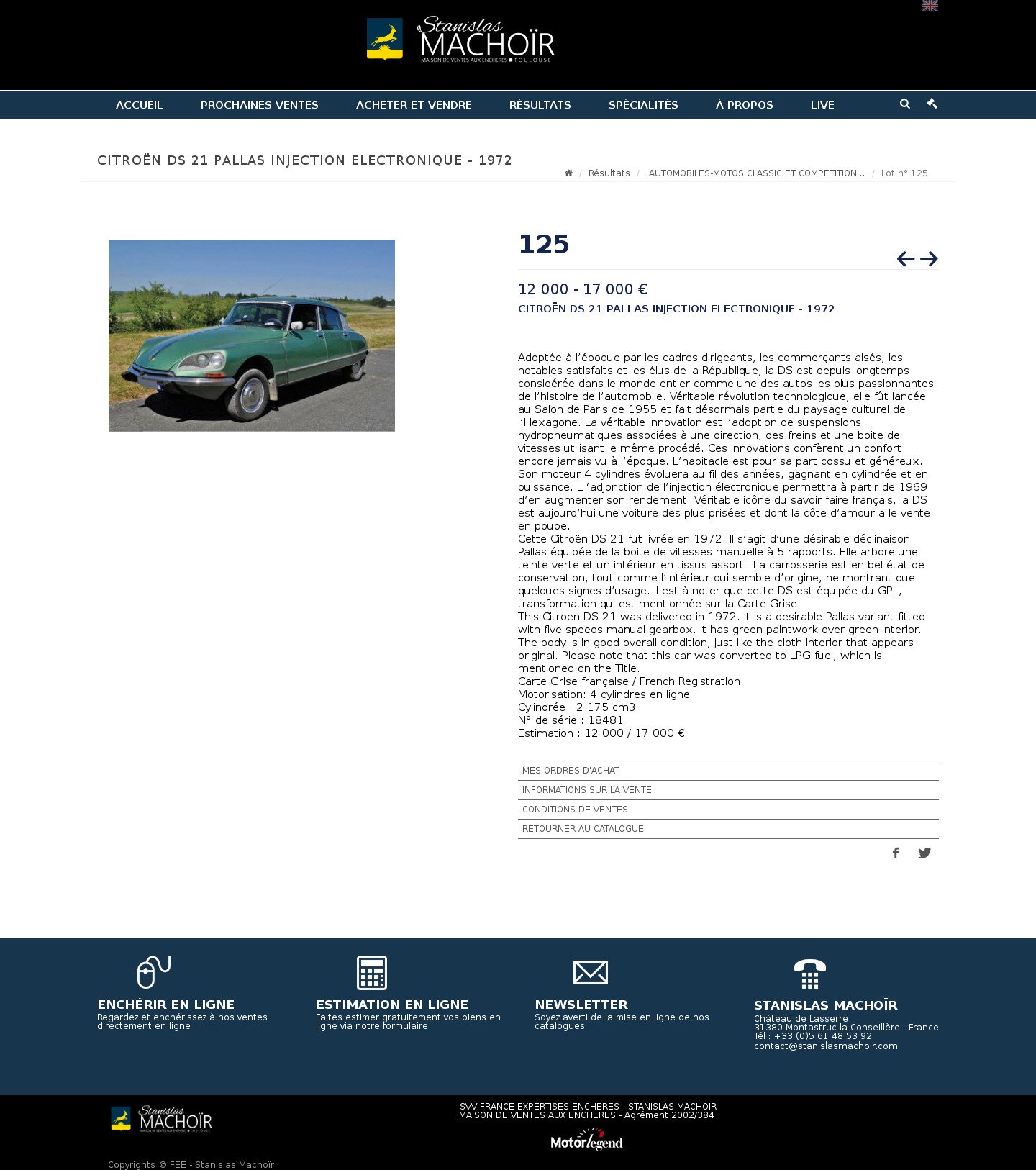Viewport: 1036px width, 1170px height.
Task: Open the À Propos menu
Action: pos(745,105)
